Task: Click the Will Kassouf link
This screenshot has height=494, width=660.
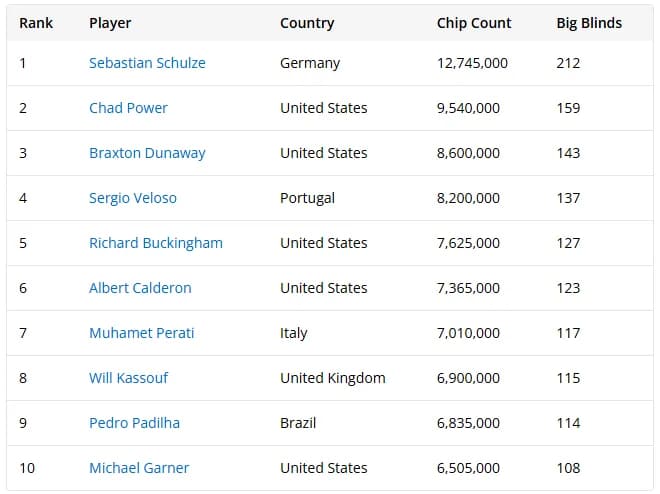Action: click(x=128, y=378)
